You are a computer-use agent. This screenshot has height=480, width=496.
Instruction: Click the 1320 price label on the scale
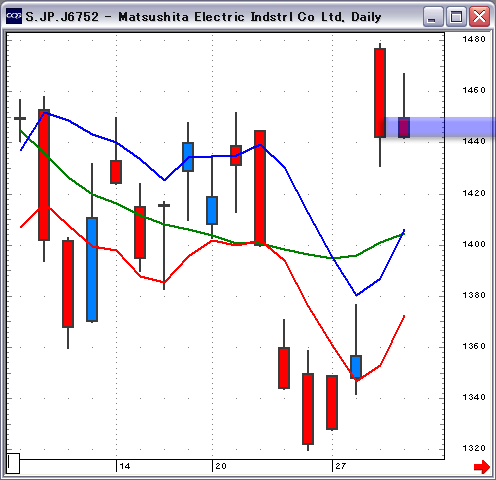pyautogui.click(x=474, y=448)
